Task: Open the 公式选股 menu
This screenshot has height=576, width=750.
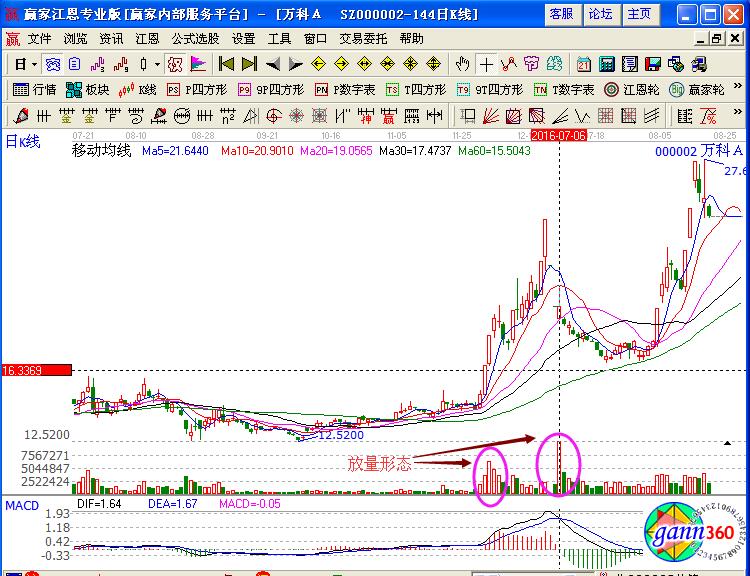Action: tap(195, 38)
